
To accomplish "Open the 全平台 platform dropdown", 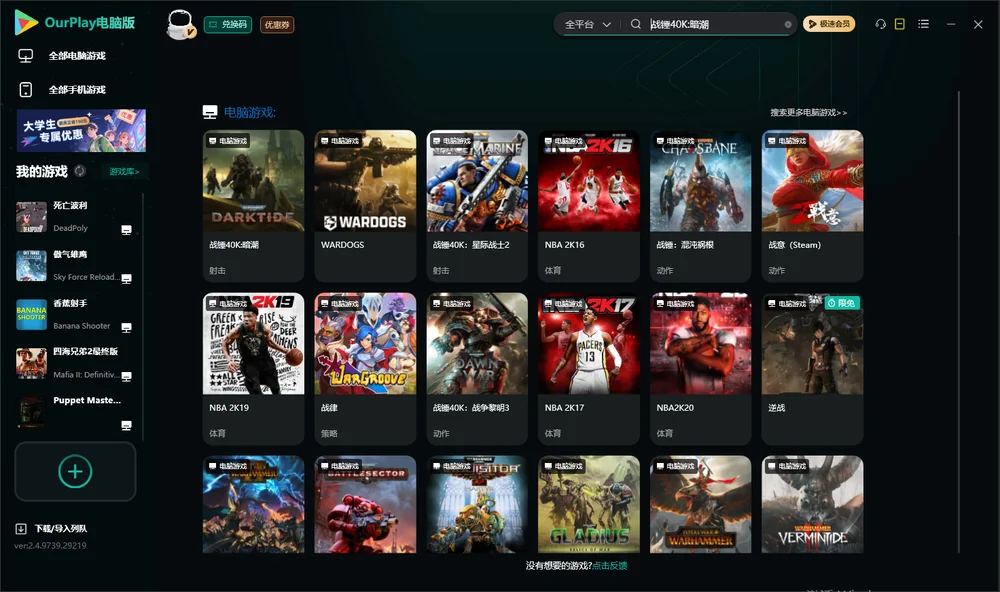I will tap(587, 24).
